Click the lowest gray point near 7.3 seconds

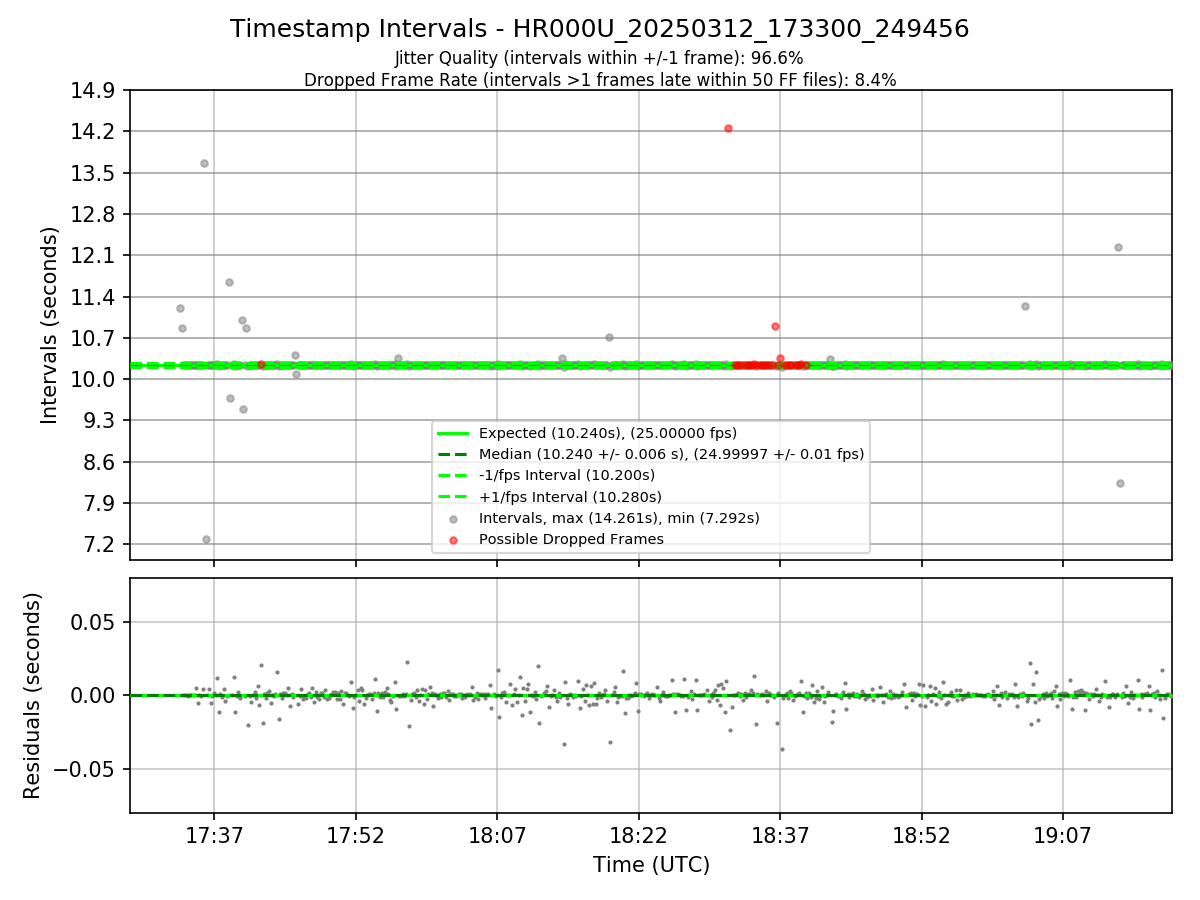206,539
